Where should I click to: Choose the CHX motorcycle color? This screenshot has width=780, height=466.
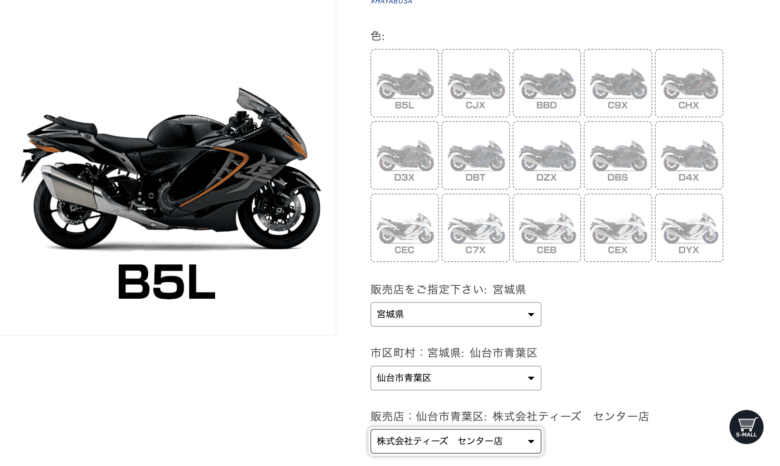click(x=689, y=83)
